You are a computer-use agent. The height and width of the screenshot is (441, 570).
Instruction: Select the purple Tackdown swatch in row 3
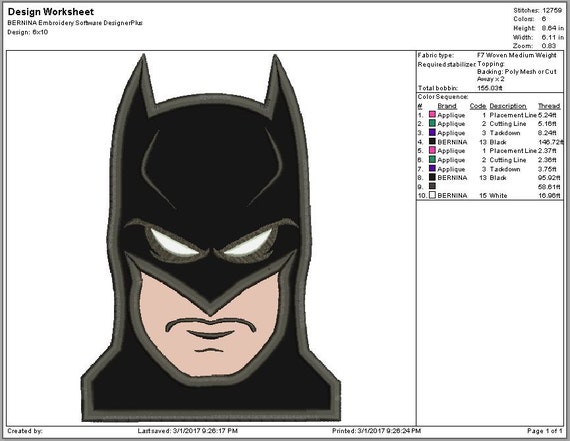coord(432,133)
